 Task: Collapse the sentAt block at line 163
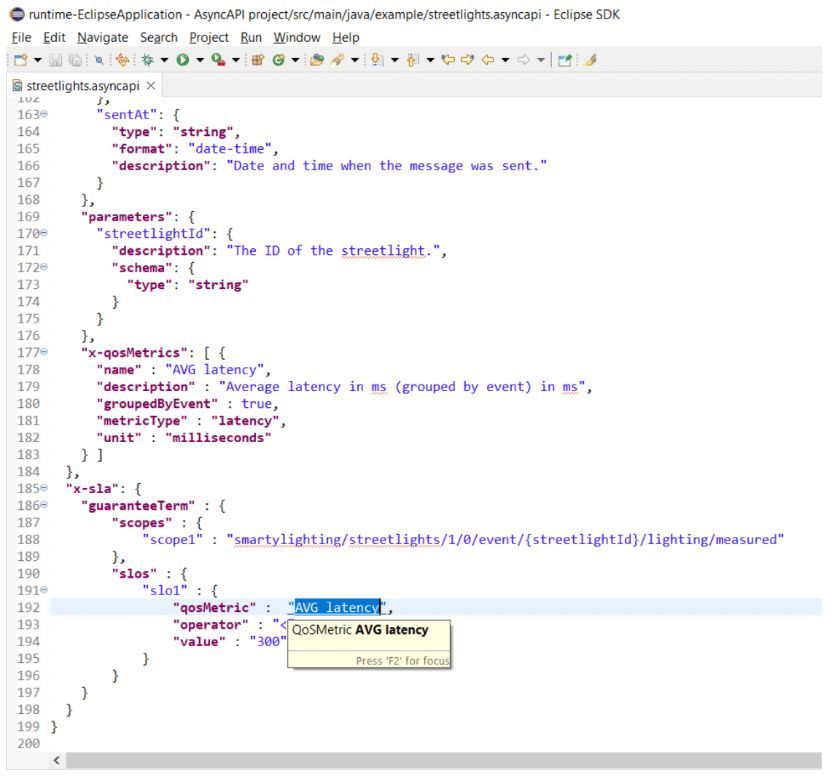click(44, 114)
